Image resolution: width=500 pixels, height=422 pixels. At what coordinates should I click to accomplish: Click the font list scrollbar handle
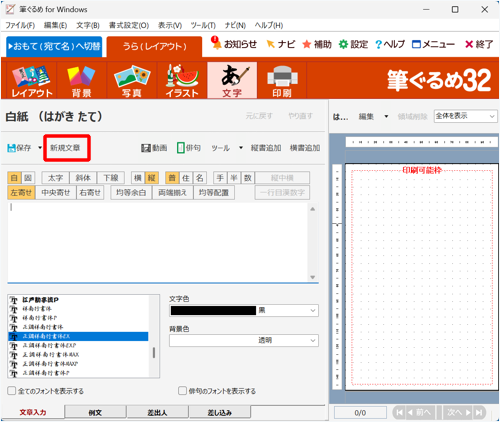coord(154,353)
